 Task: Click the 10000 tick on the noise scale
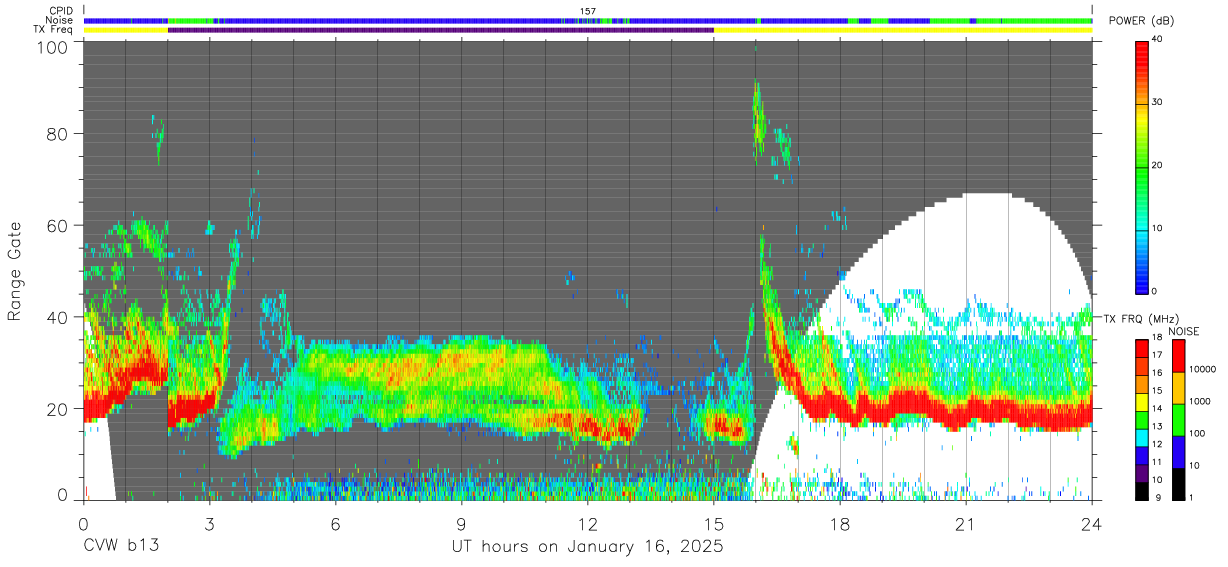pos(1205,370)
